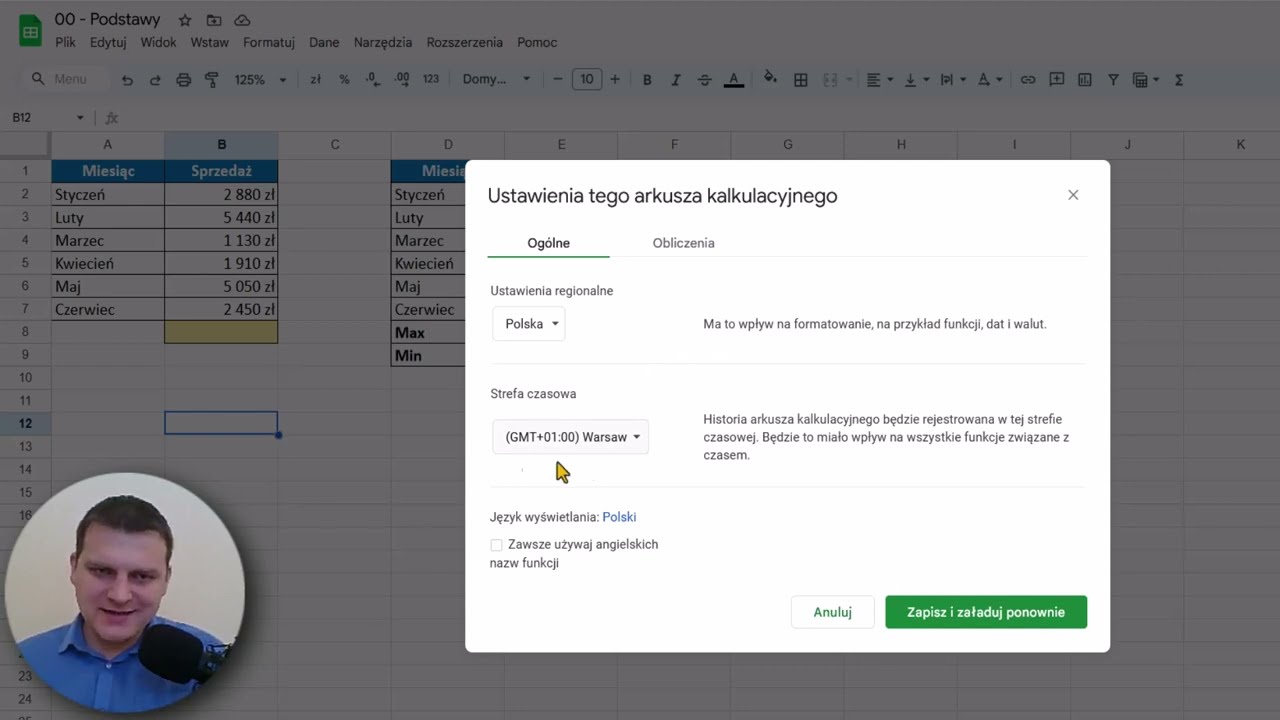This screenshot has width=1280, height=720.
Task: Open the (GMT+01:00) Warsaw timezone dropdown
Action: pos(571,437)
